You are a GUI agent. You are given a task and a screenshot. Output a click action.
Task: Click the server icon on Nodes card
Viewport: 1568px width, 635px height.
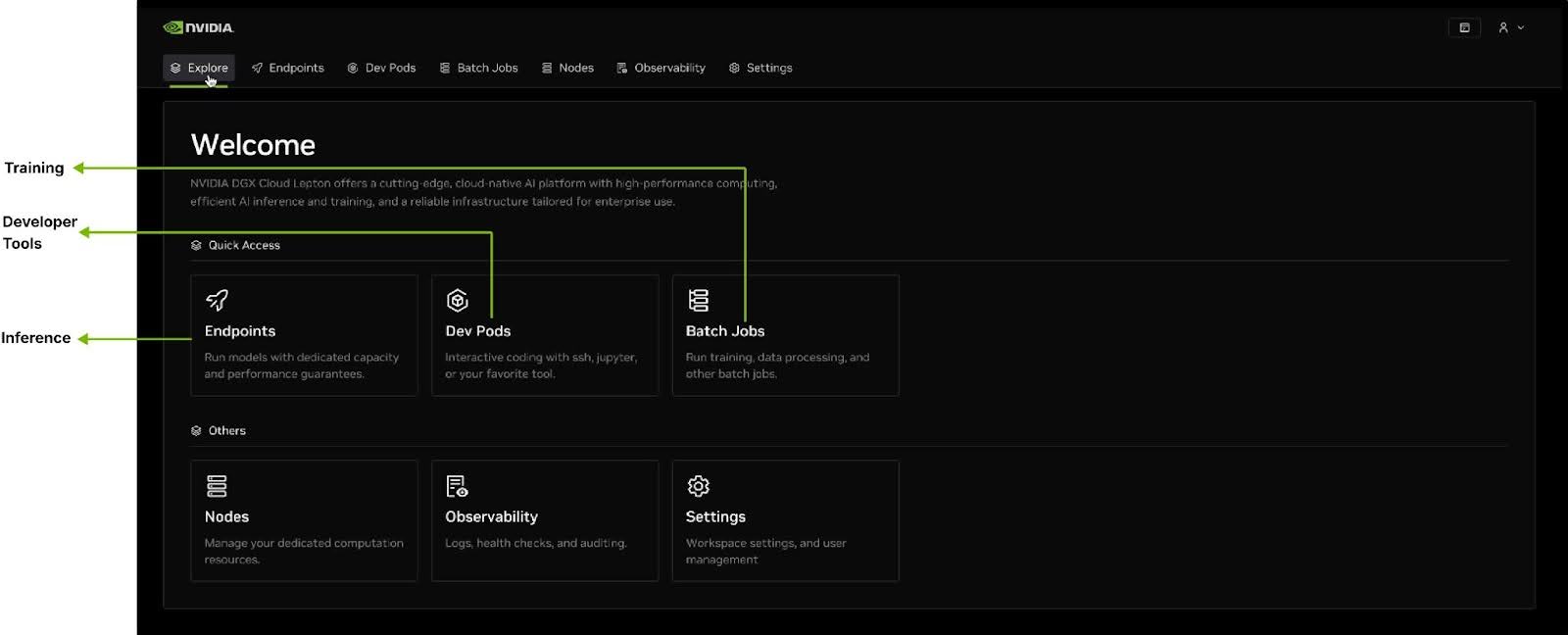pos(217,485)
